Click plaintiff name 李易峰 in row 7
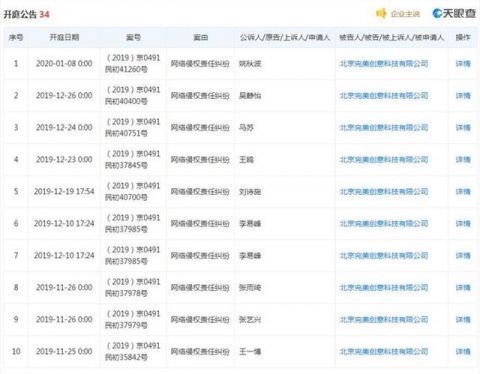480x374 pixels. pos(250,256)
